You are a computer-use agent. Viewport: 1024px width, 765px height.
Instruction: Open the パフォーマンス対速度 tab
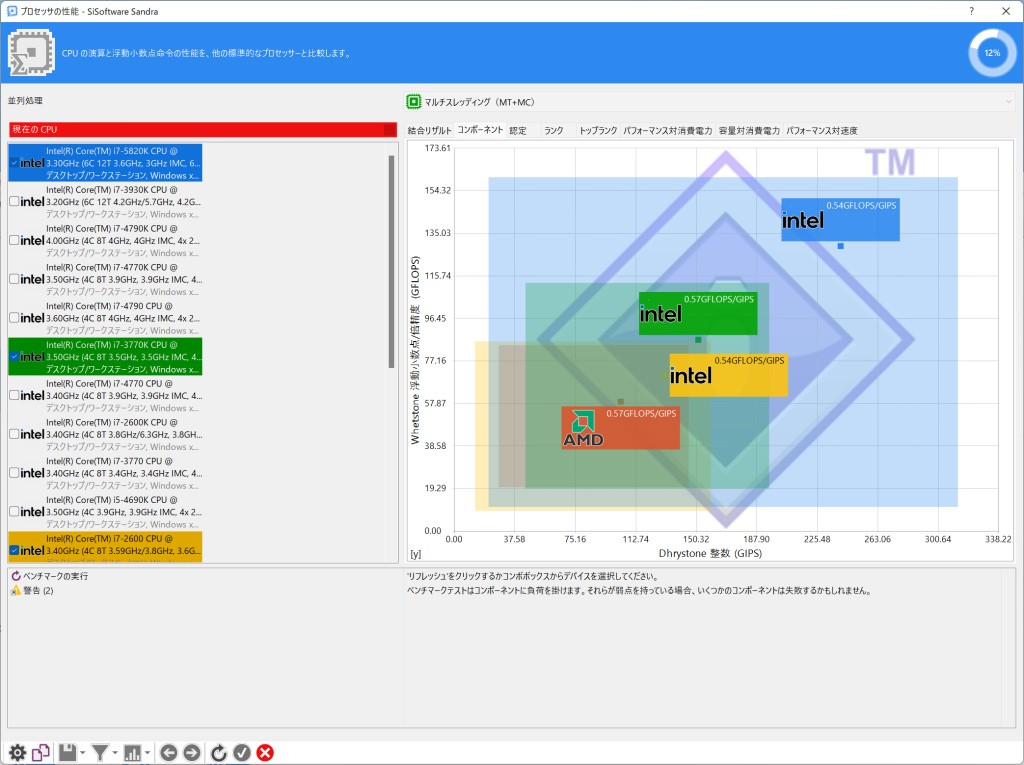tap(822, 131)
